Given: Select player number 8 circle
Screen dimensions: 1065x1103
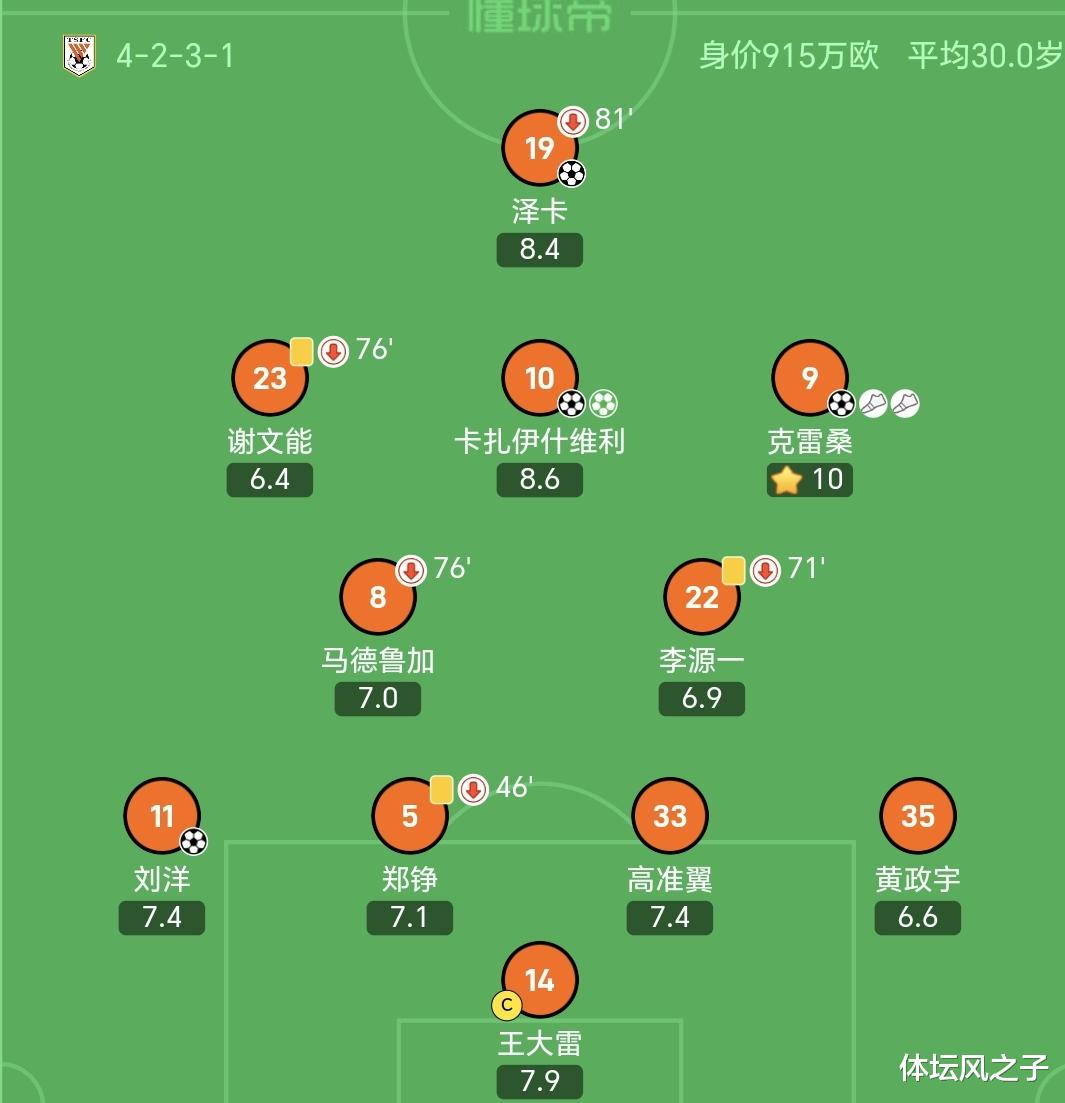Looking at the screenshot, I should tap(378, 597).
